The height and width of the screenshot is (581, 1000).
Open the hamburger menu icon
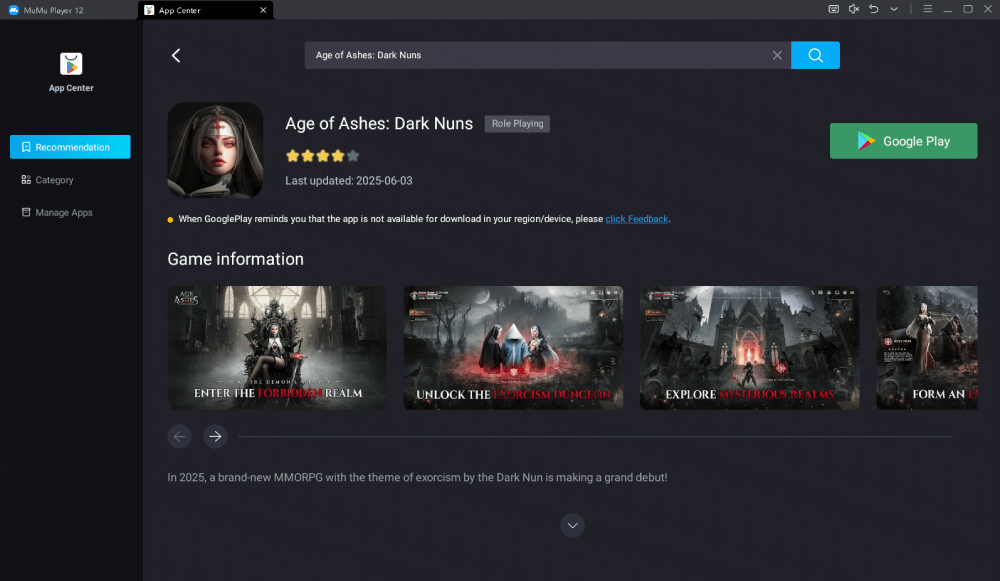928,9
